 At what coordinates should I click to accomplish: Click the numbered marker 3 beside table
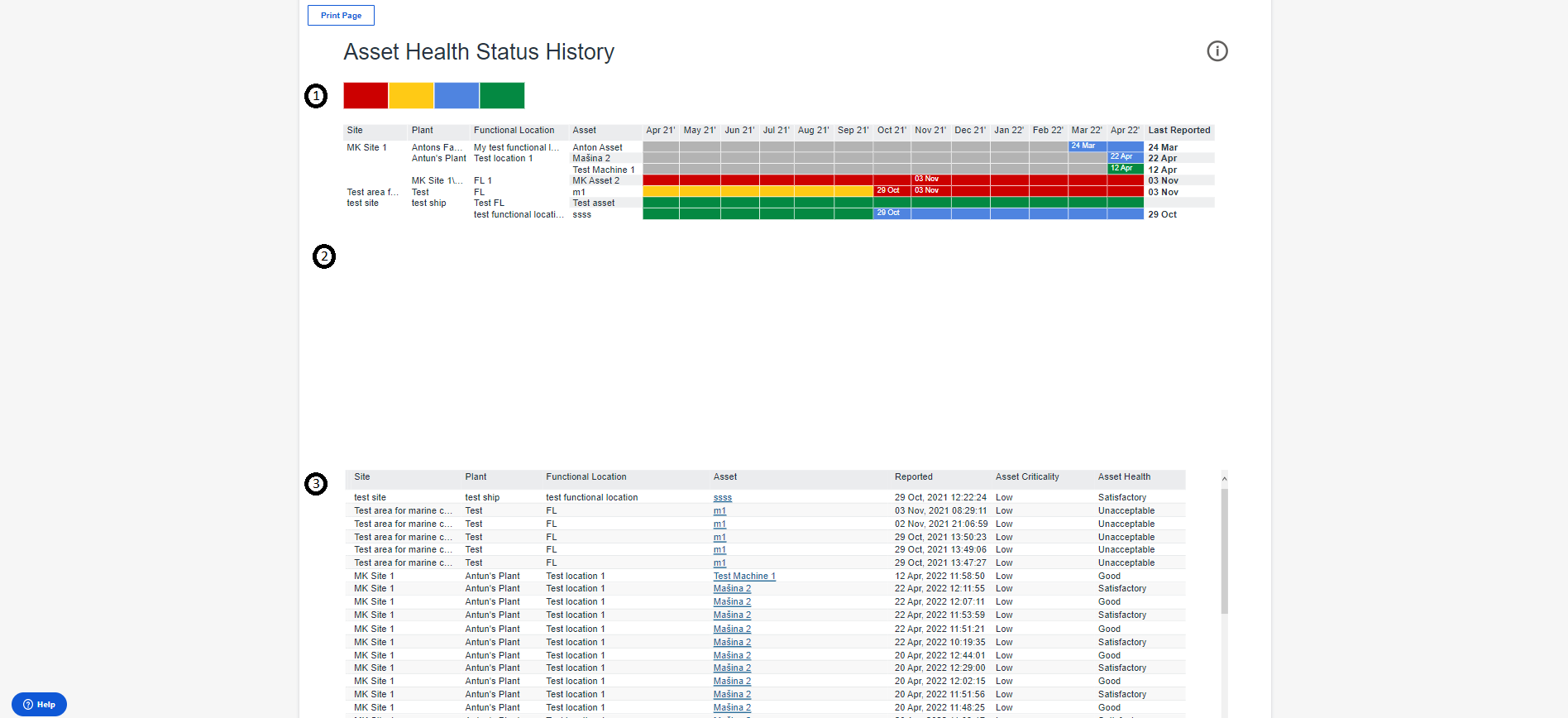tap(316, 484)
